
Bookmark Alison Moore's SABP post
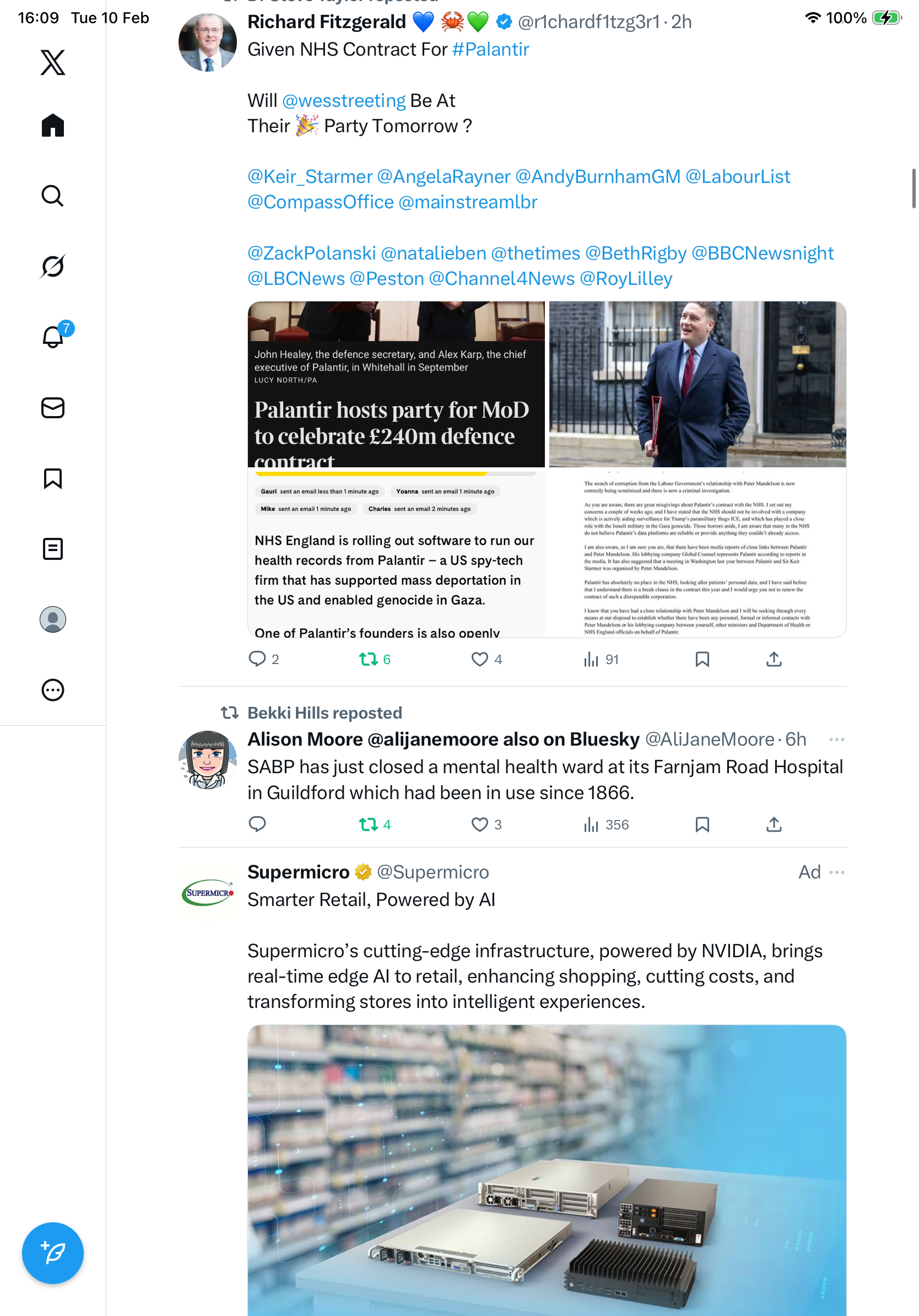click(702, 824)
